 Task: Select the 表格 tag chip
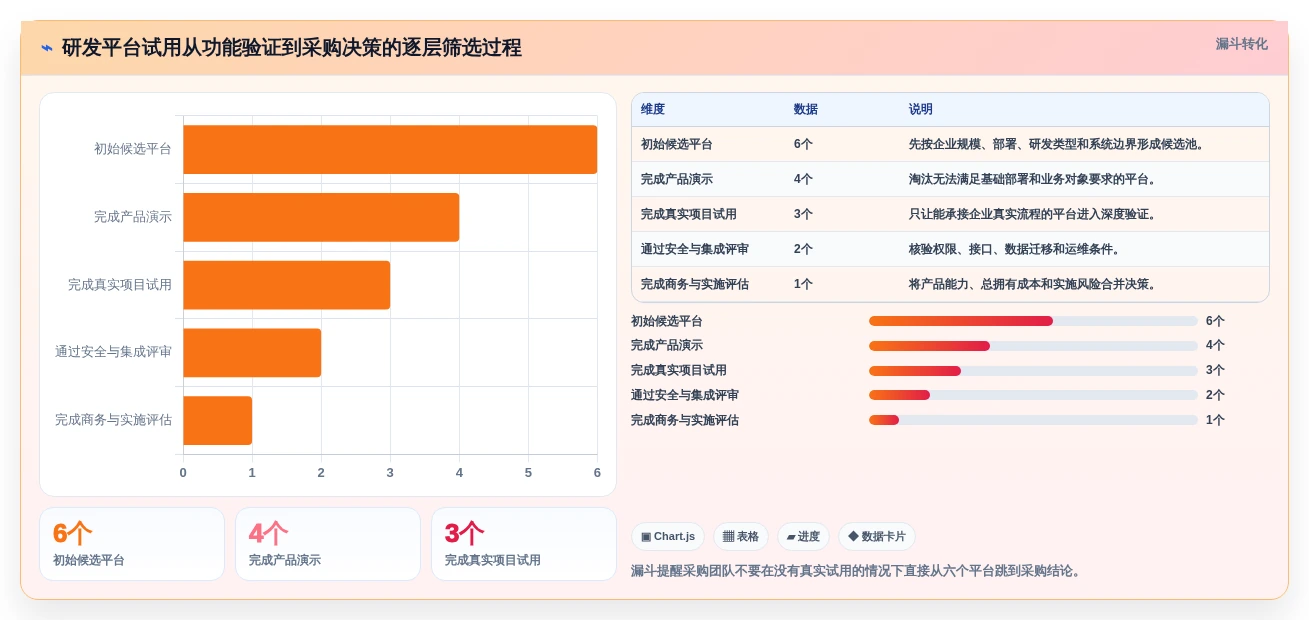pyautogui.click(x=741, y=536)
